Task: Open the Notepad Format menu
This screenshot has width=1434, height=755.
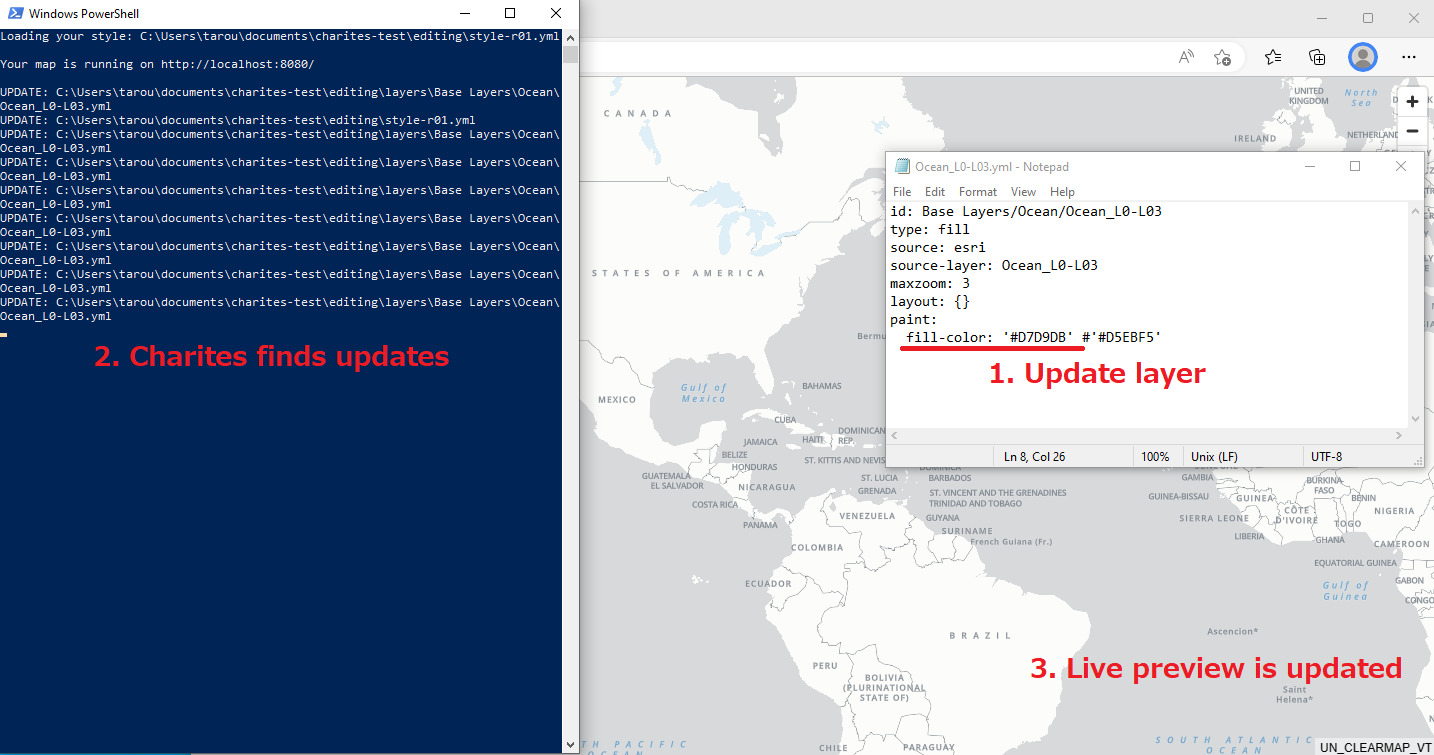Action: tap(977, 192)
